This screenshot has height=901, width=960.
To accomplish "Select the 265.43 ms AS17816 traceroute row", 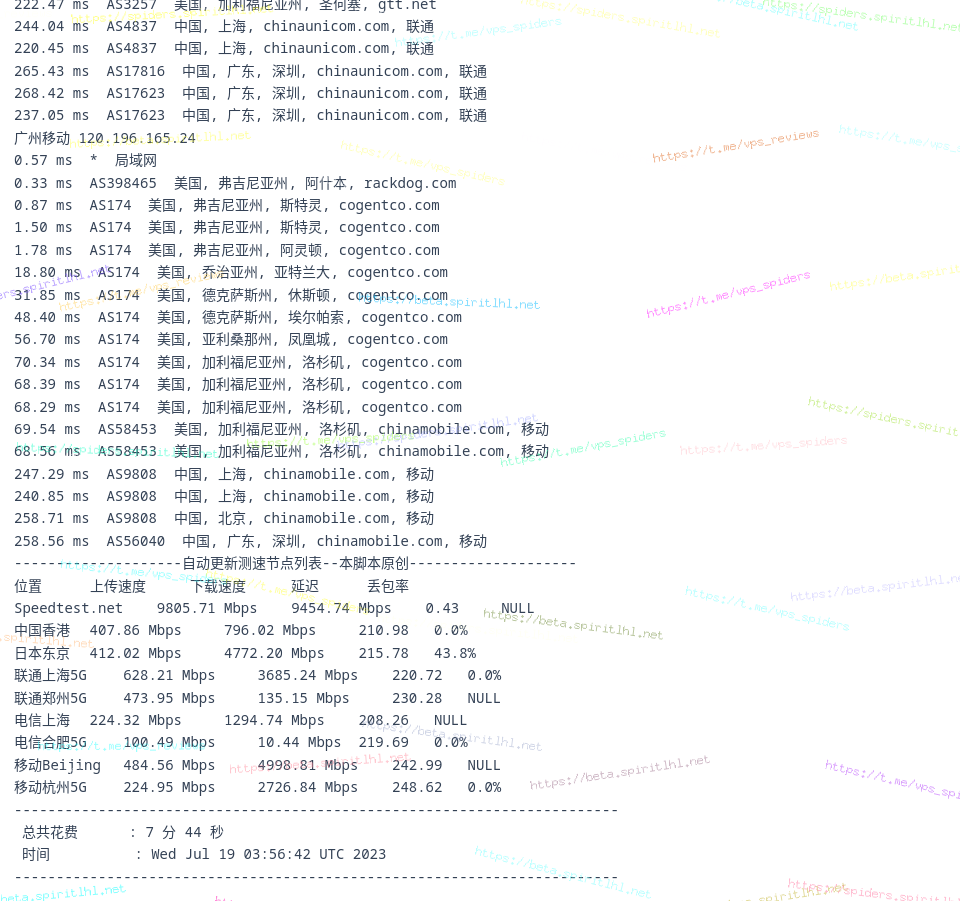I will coord(250,72).
